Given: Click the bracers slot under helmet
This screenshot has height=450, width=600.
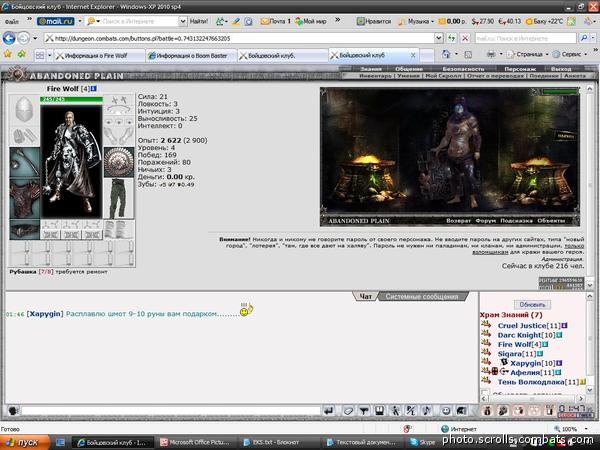Looking at the screenshot, I should [x=24, y=137].
